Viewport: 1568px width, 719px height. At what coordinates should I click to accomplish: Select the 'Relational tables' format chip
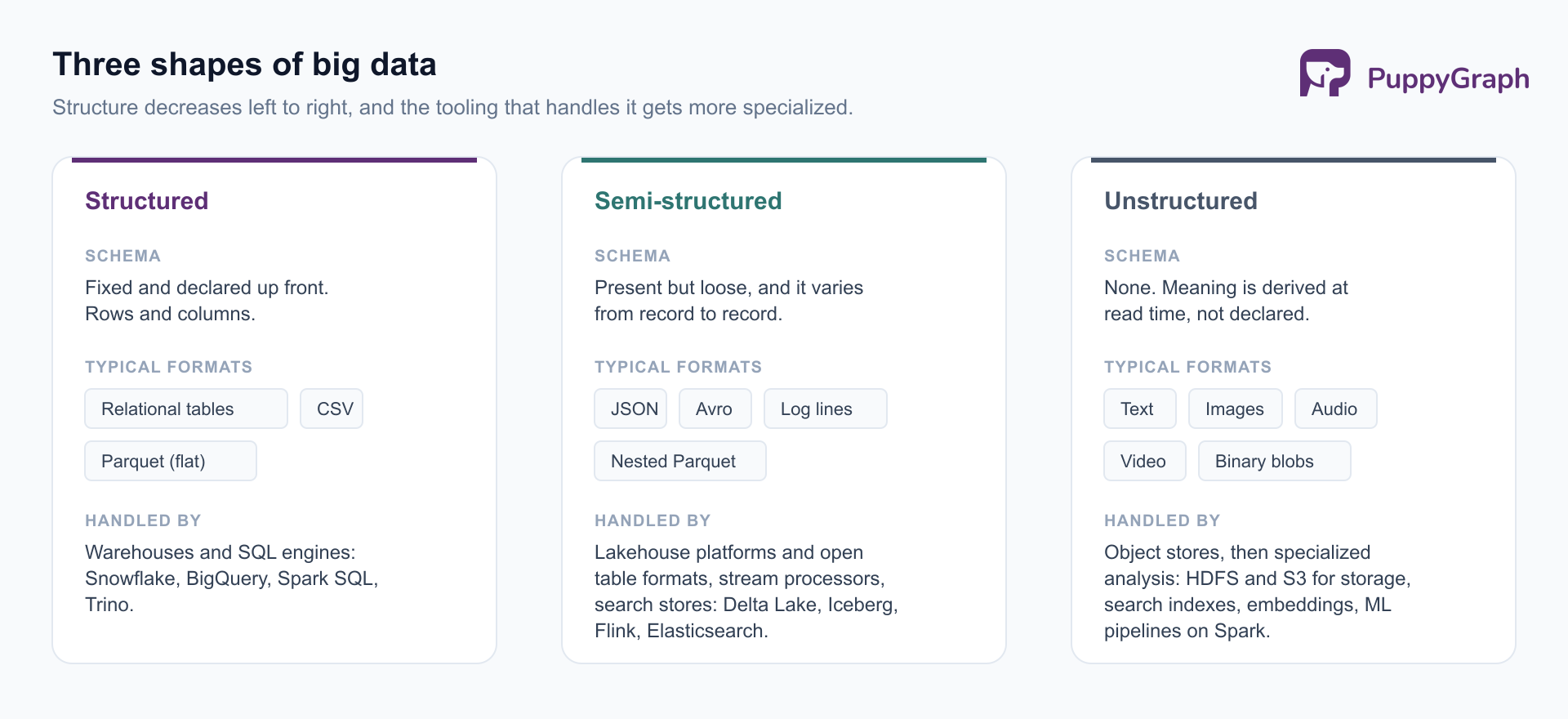(x=186, y=409)
